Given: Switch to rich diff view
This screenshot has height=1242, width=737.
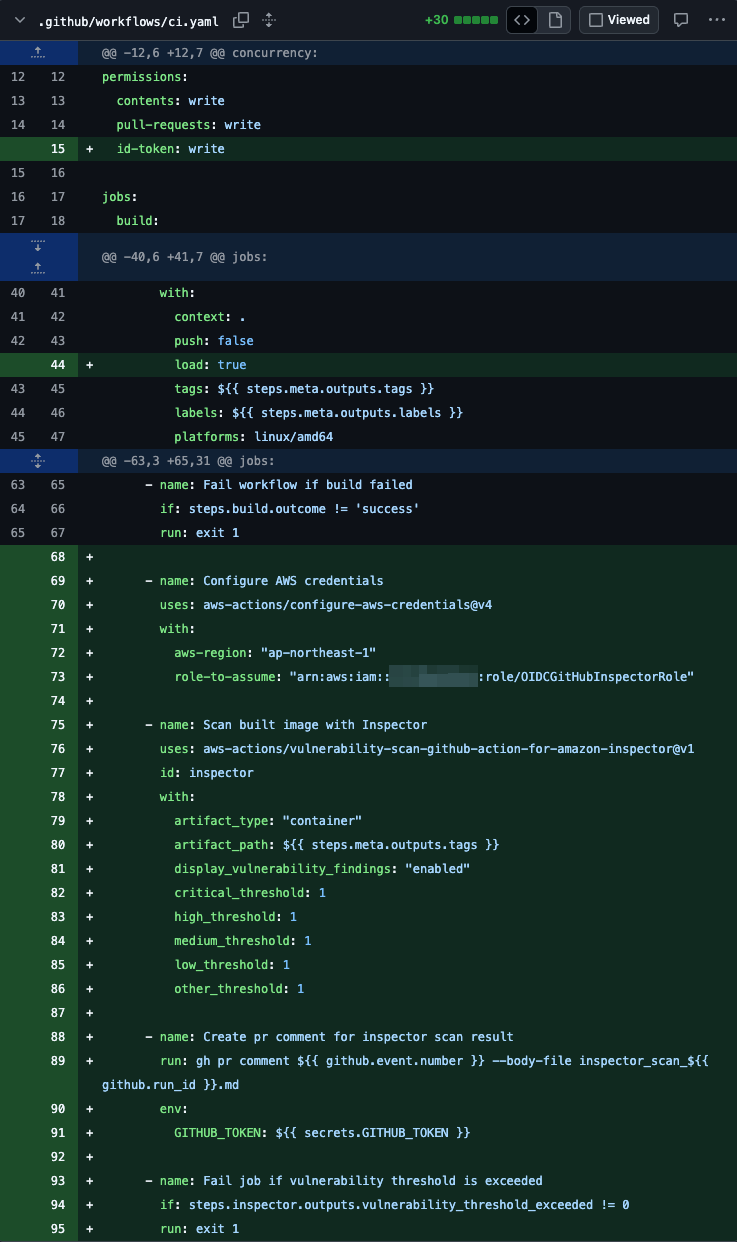Looking at the screenshot, I should (555, 20).
